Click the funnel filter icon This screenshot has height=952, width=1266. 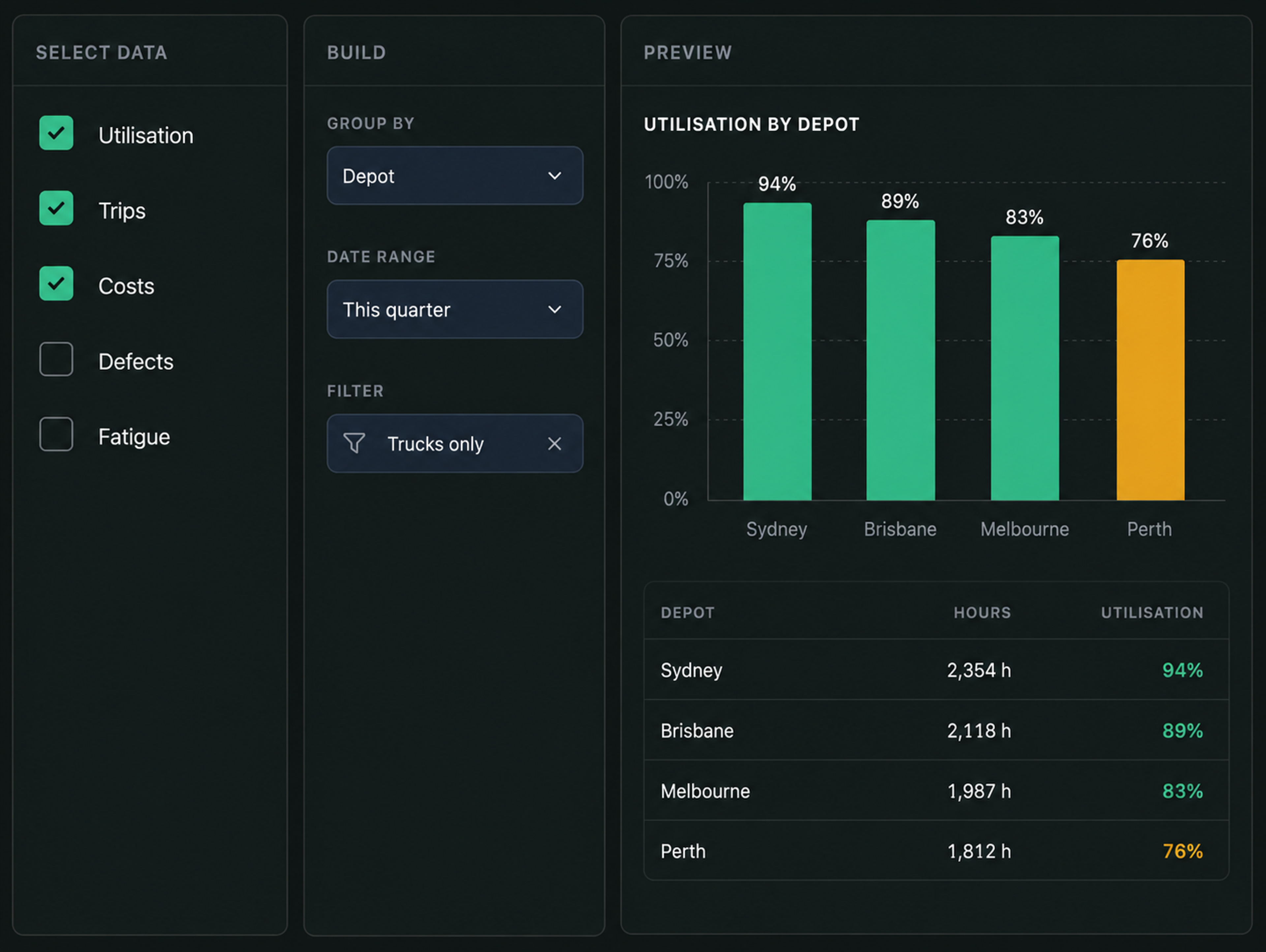354,443
